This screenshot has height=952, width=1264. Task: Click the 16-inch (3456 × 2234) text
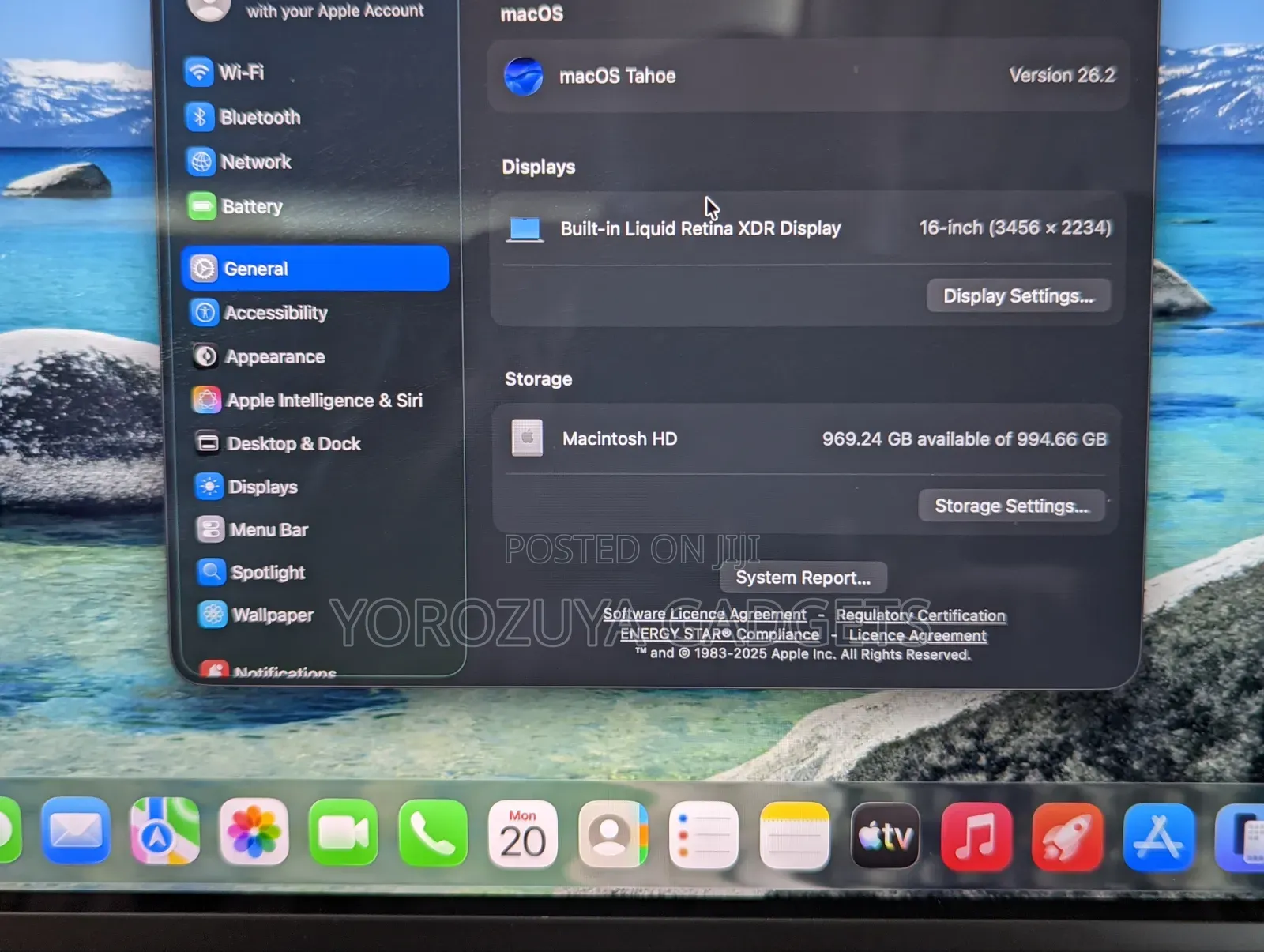(1015, 228)
